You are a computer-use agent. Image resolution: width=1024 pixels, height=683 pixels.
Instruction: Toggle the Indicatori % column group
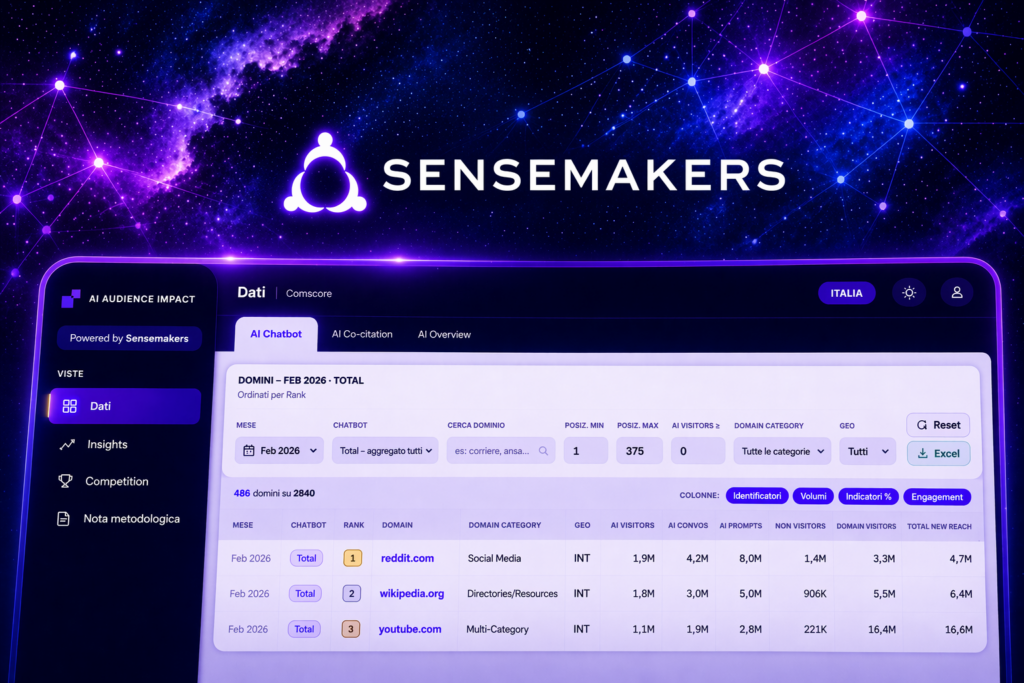pyautogui.click(x=867, y=496)
